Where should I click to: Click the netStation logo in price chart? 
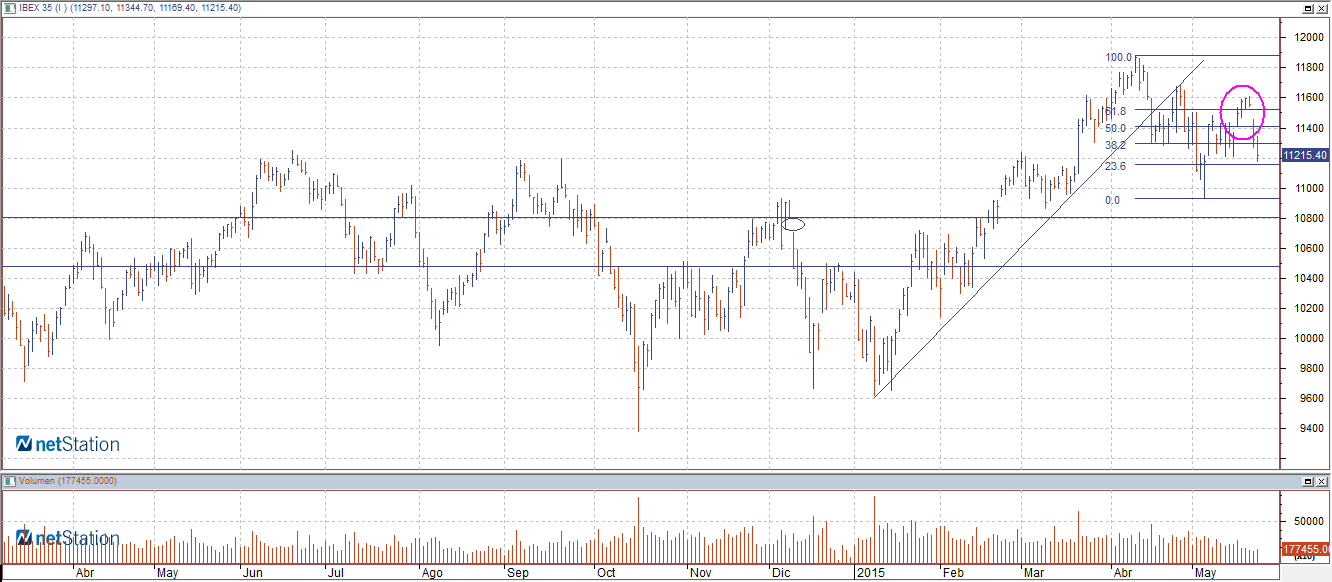coord(68,444)
